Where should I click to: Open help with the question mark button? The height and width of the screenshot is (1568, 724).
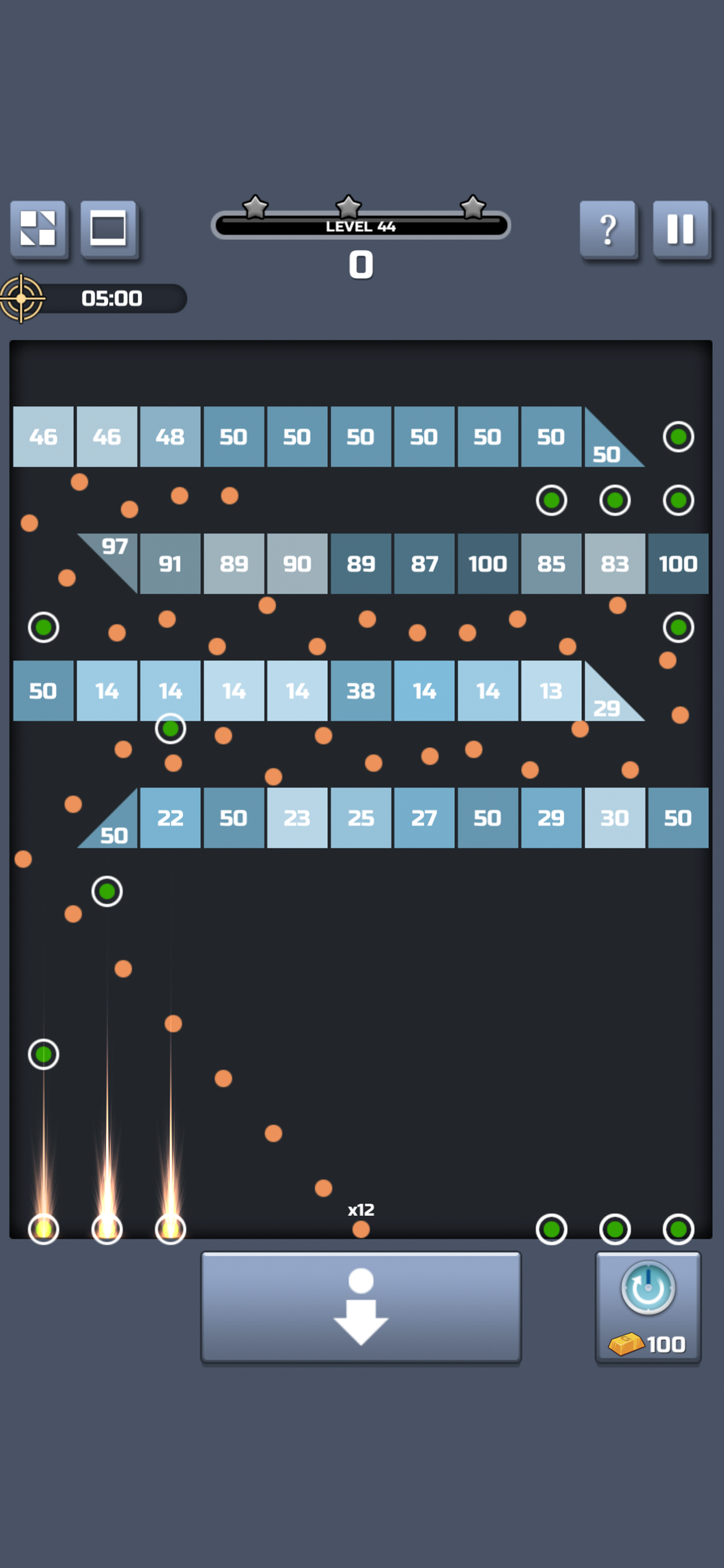point(608,229)
